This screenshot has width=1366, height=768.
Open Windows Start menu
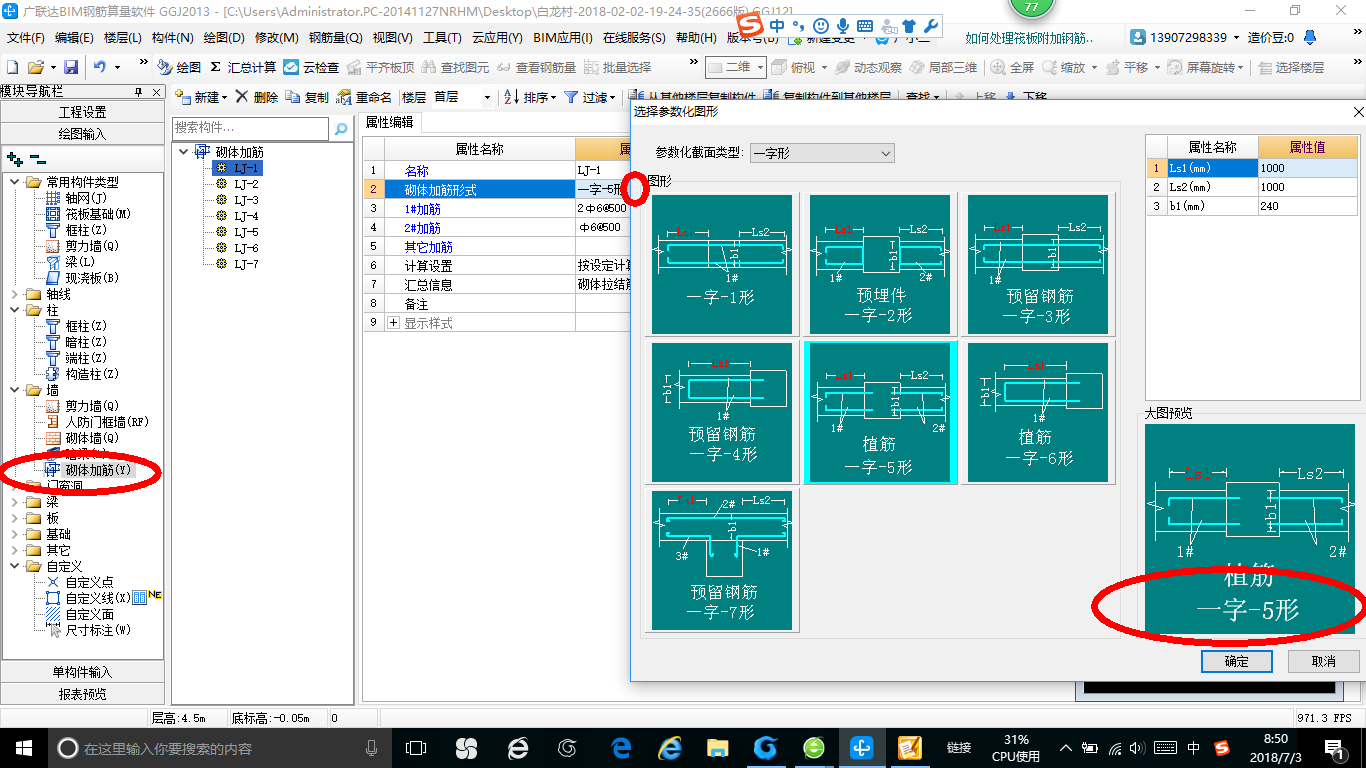tap(23, 747)
